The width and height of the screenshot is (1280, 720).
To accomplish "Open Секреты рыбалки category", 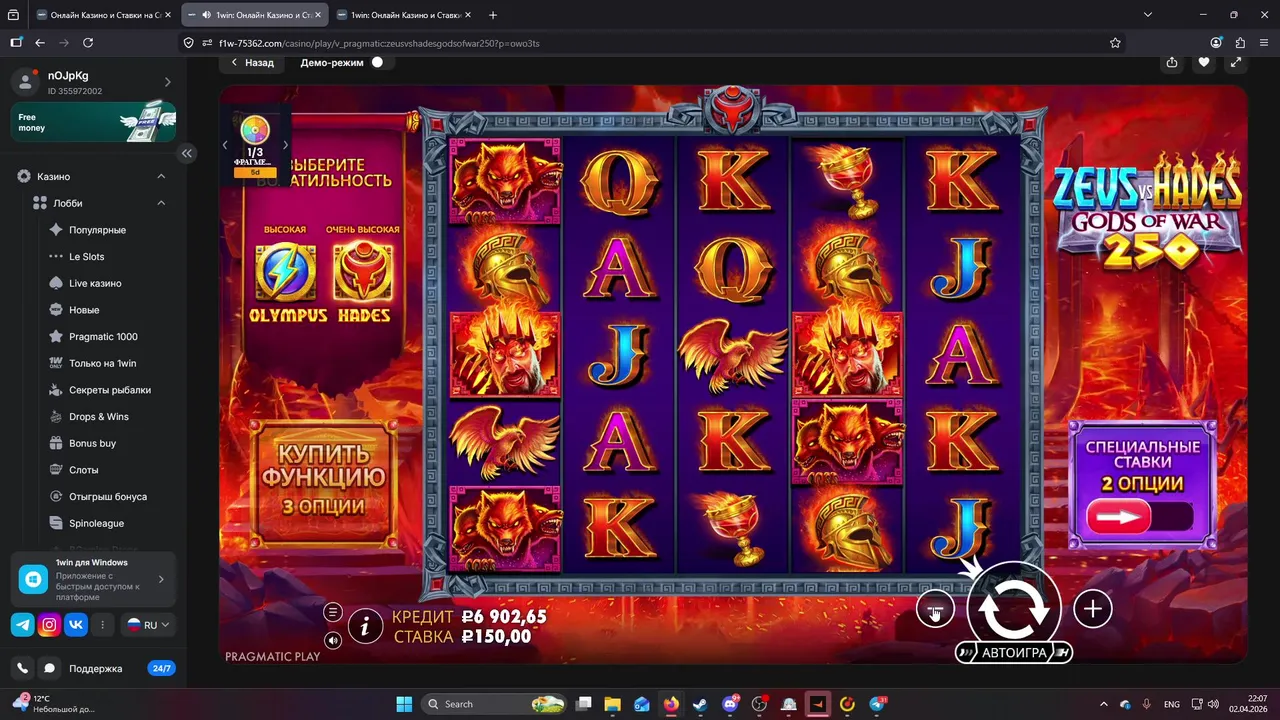I will pyautogui.click(x=110, y=390).
